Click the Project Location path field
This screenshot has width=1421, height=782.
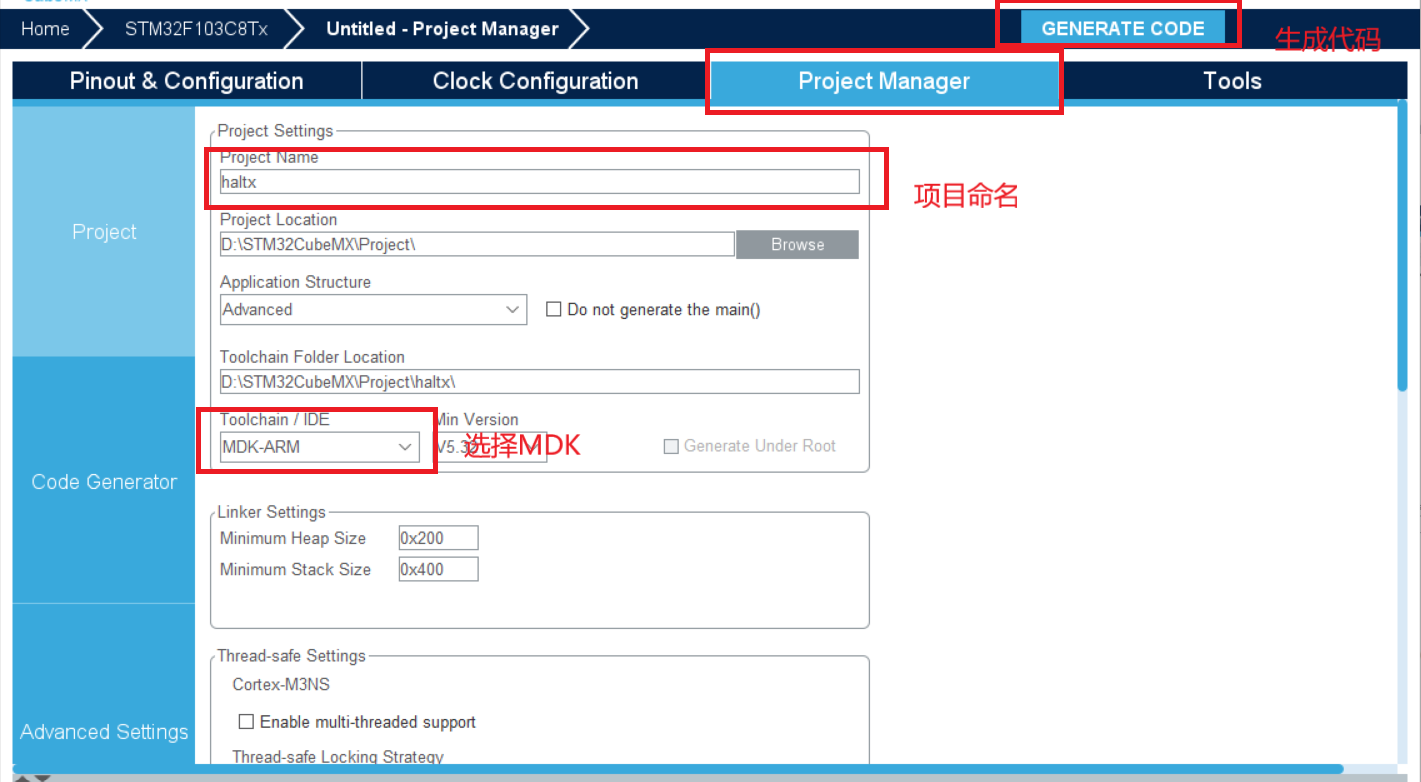click(x=478, y=244)
